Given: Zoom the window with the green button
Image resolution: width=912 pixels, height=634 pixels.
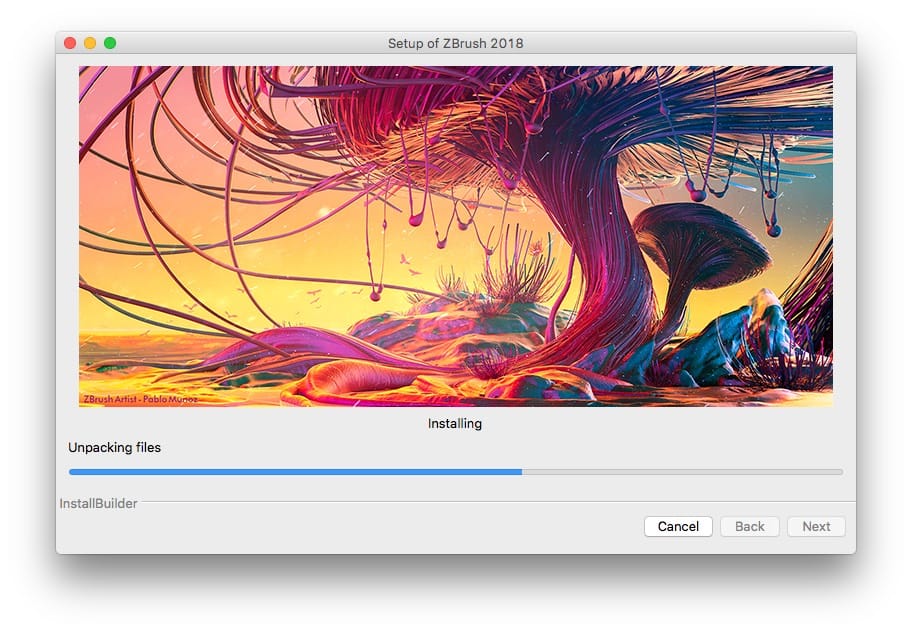Looking at the screenshot, I should [110, 43].
